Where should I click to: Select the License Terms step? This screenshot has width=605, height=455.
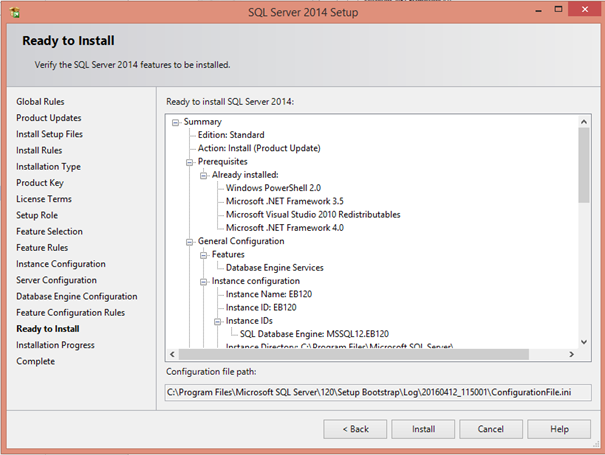[44, 199]
